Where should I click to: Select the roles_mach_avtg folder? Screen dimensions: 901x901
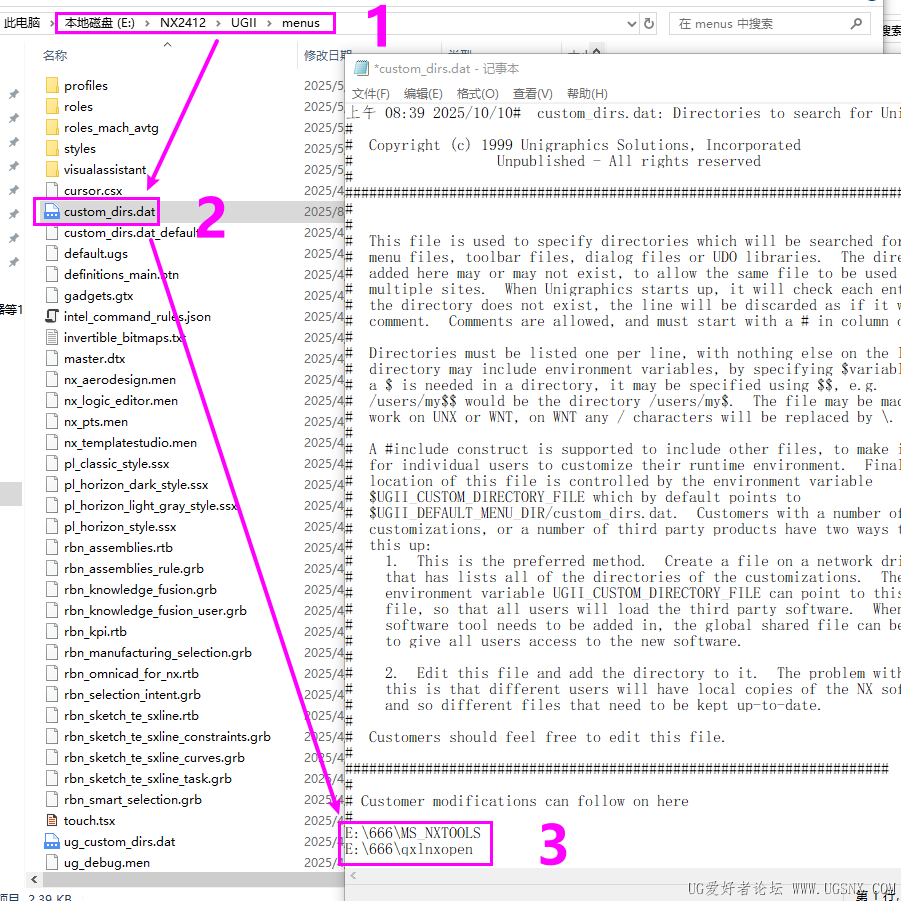(111, 128)
